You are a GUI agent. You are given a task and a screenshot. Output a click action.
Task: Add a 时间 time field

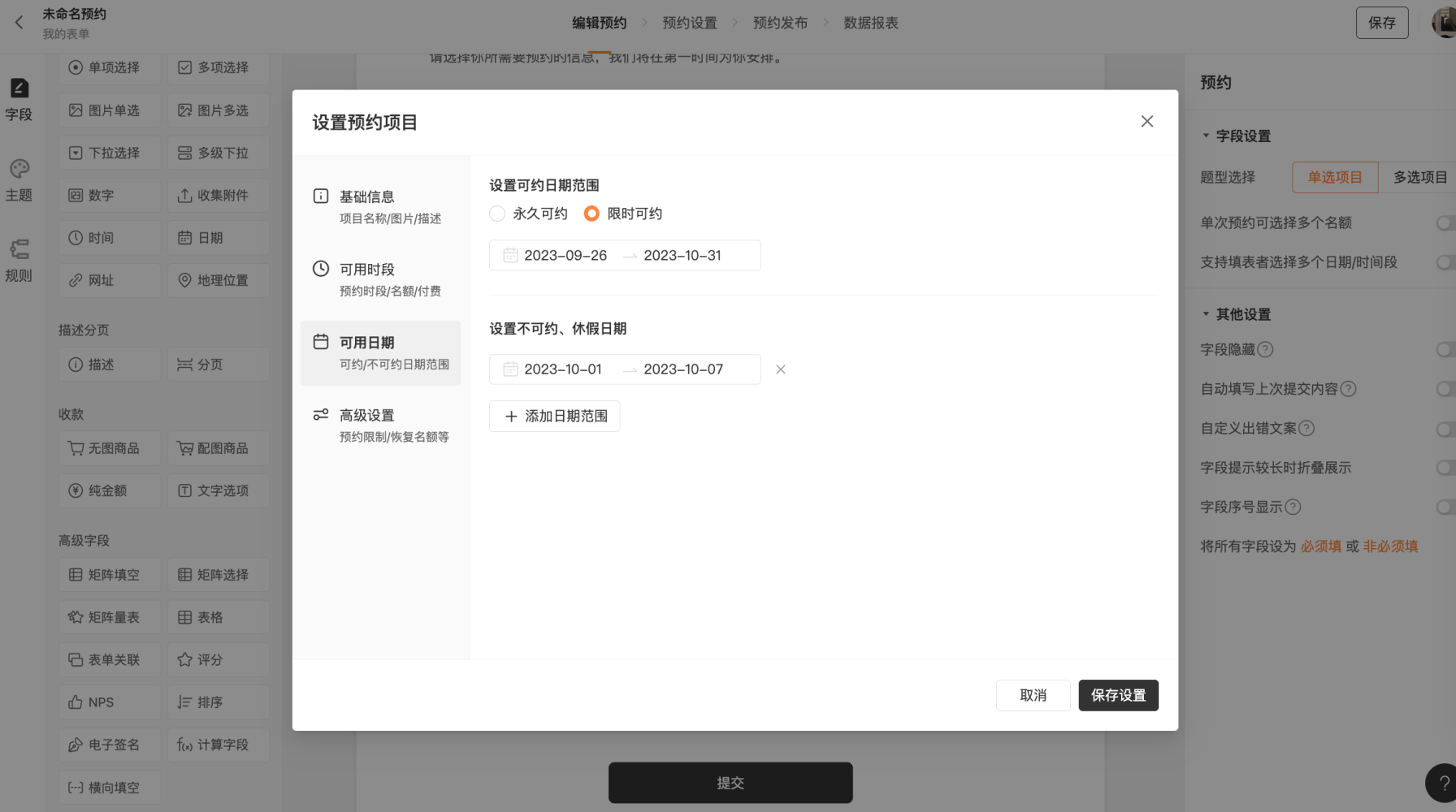109,238
